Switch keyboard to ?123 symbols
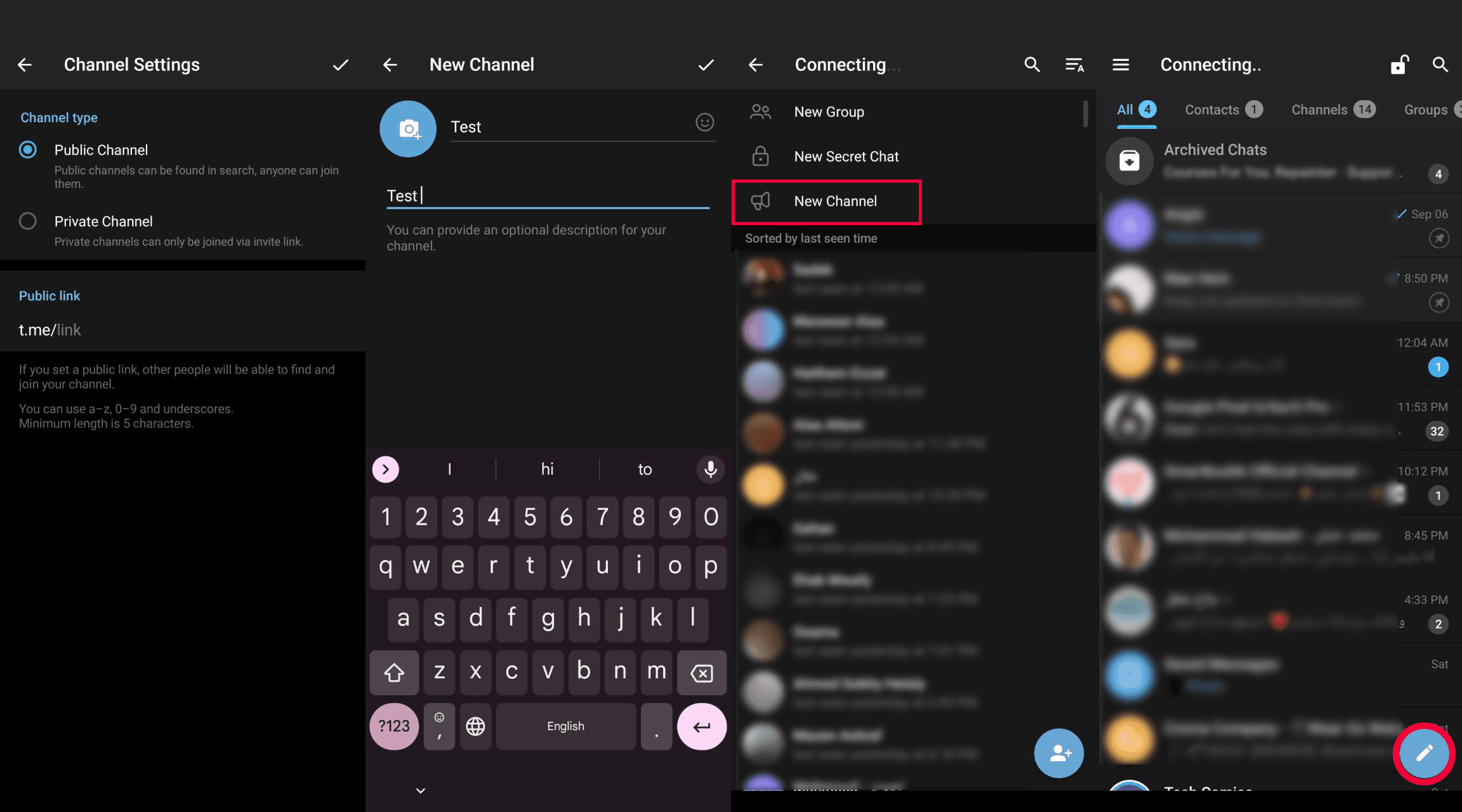The height and width of the screenshot is (812, 1462). 394,726
